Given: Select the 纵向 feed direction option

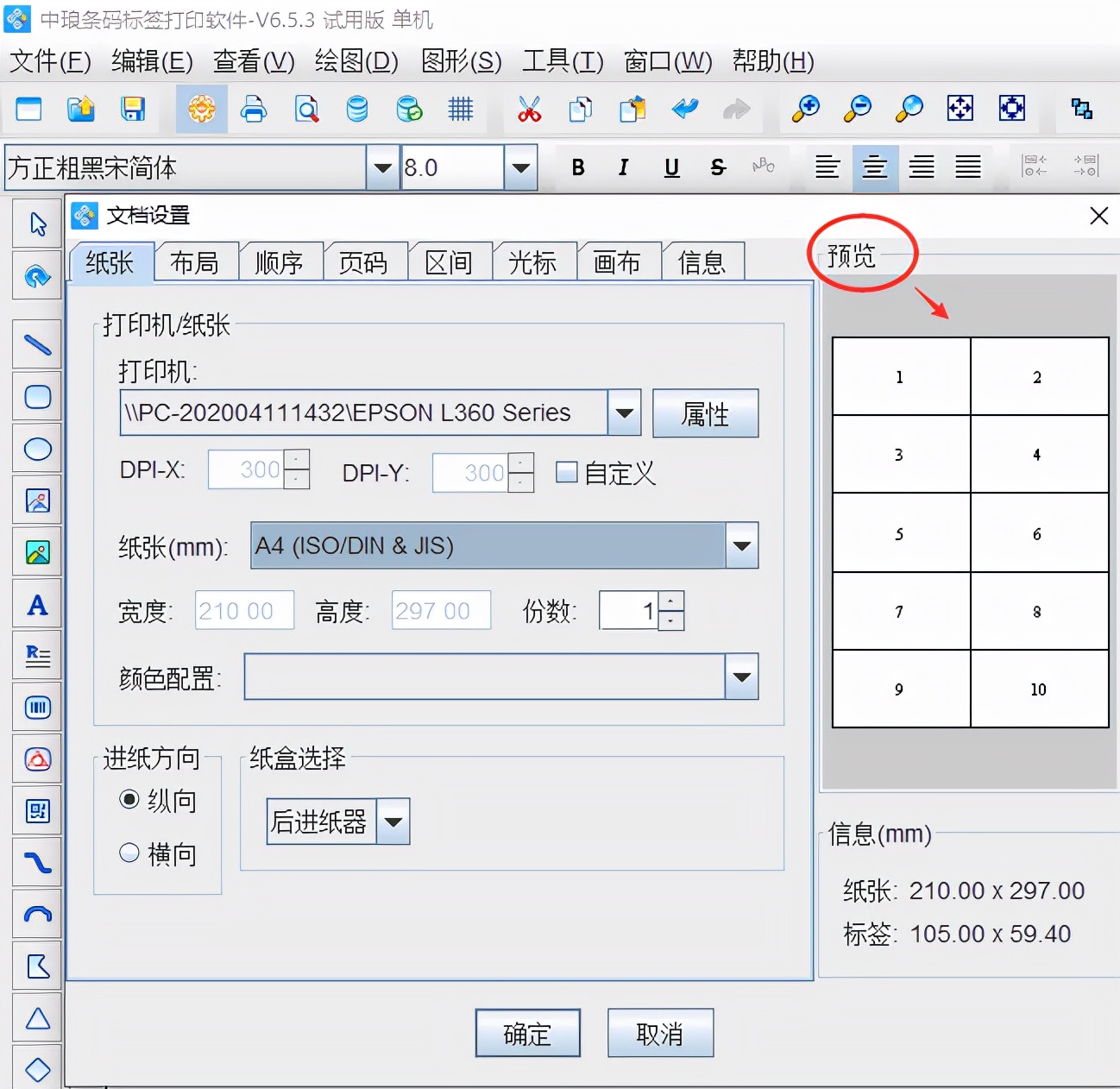Looking at the screenshot, I should coord(129,800).
